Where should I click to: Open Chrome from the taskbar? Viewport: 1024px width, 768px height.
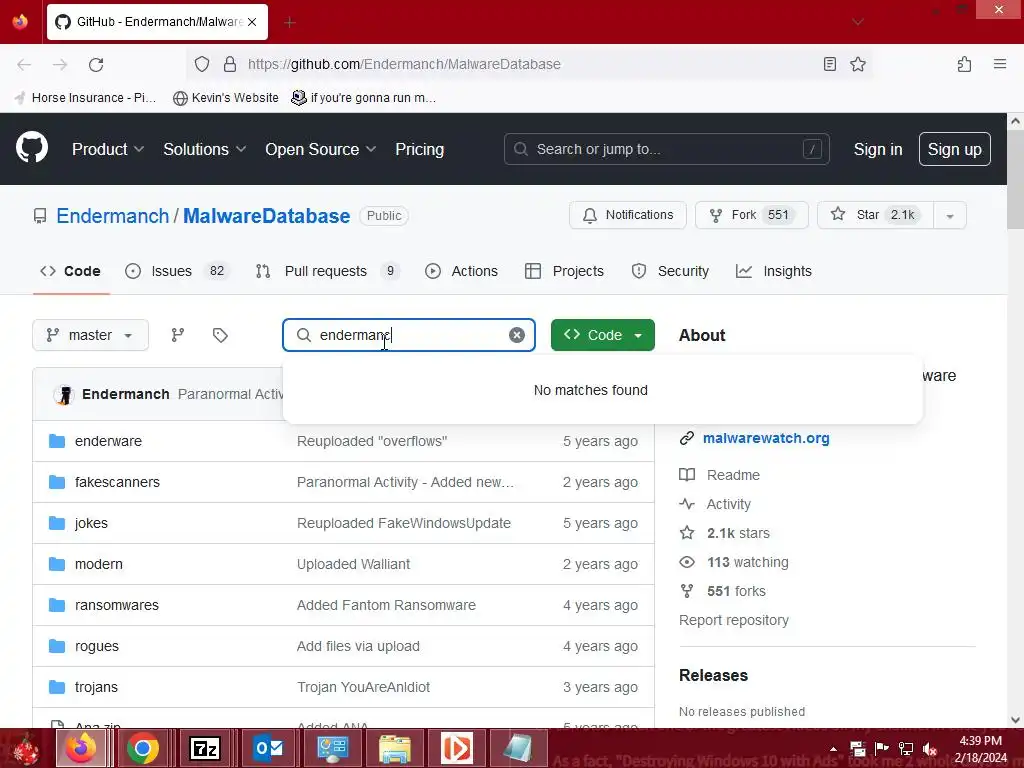point(142,748)
